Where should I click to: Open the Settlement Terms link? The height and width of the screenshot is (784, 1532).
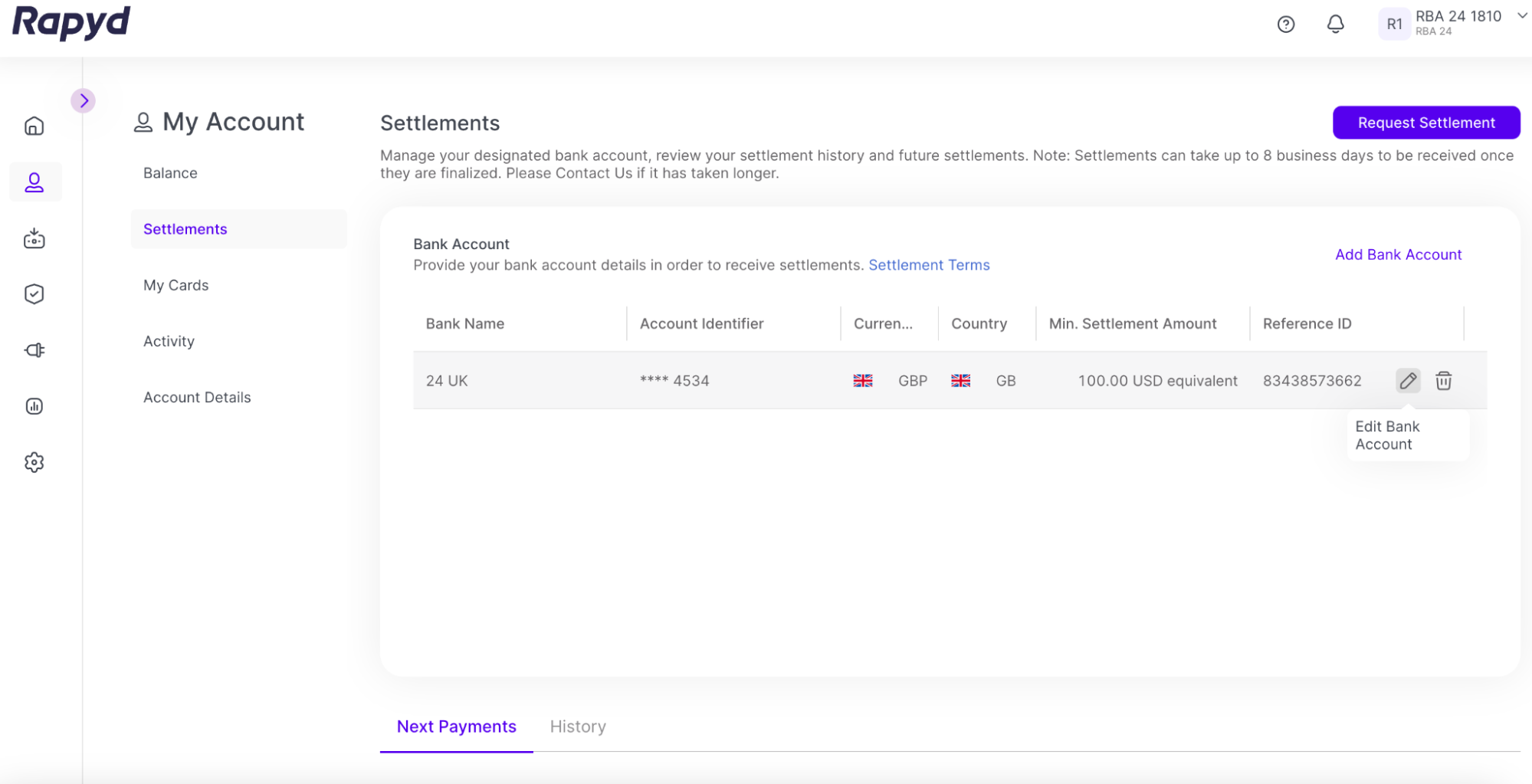(x=929, y=265)
